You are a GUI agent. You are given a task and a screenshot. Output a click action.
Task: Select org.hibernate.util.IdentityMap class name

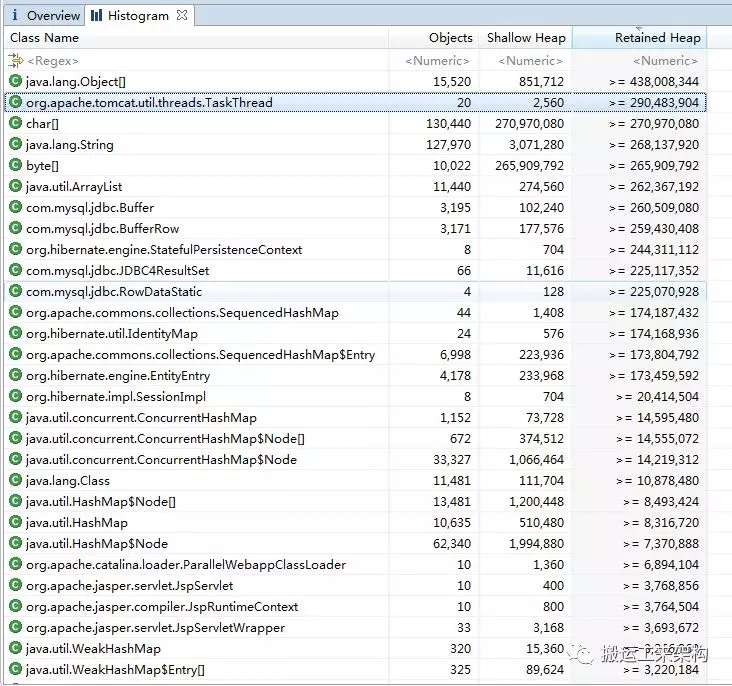[x=112, y=334]
